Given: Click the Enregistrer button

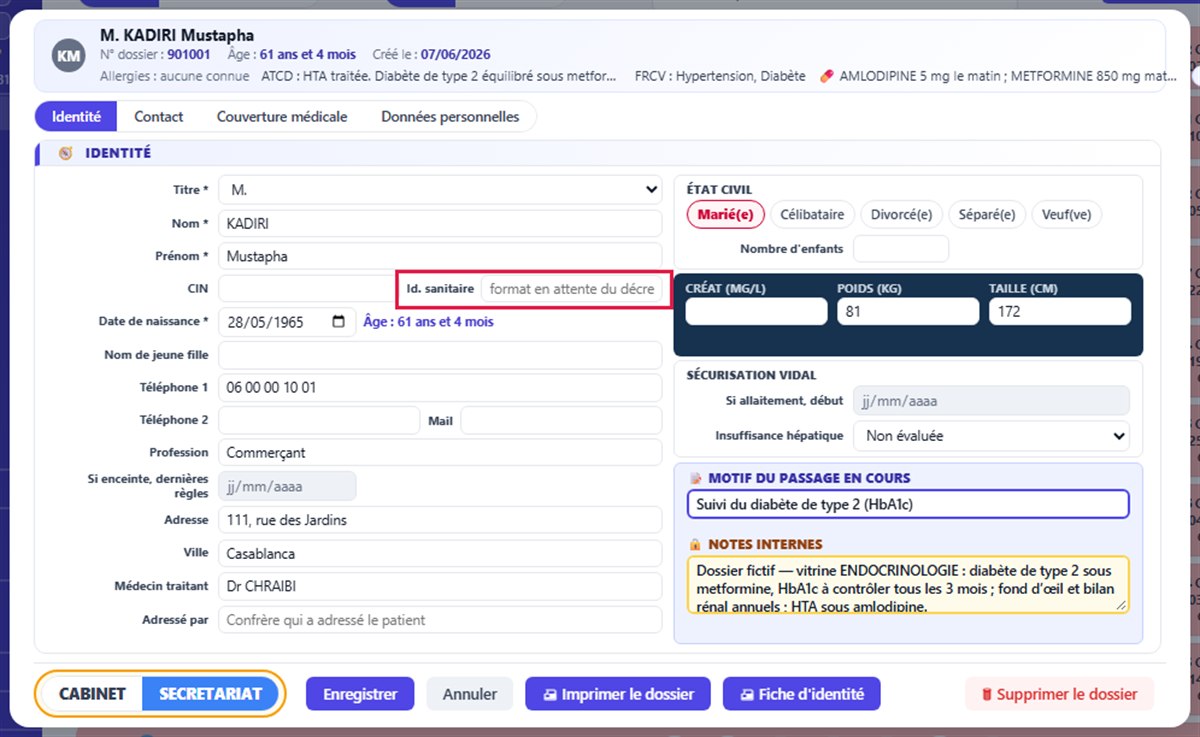Looking at the screenshot, I should click(360, 694).
